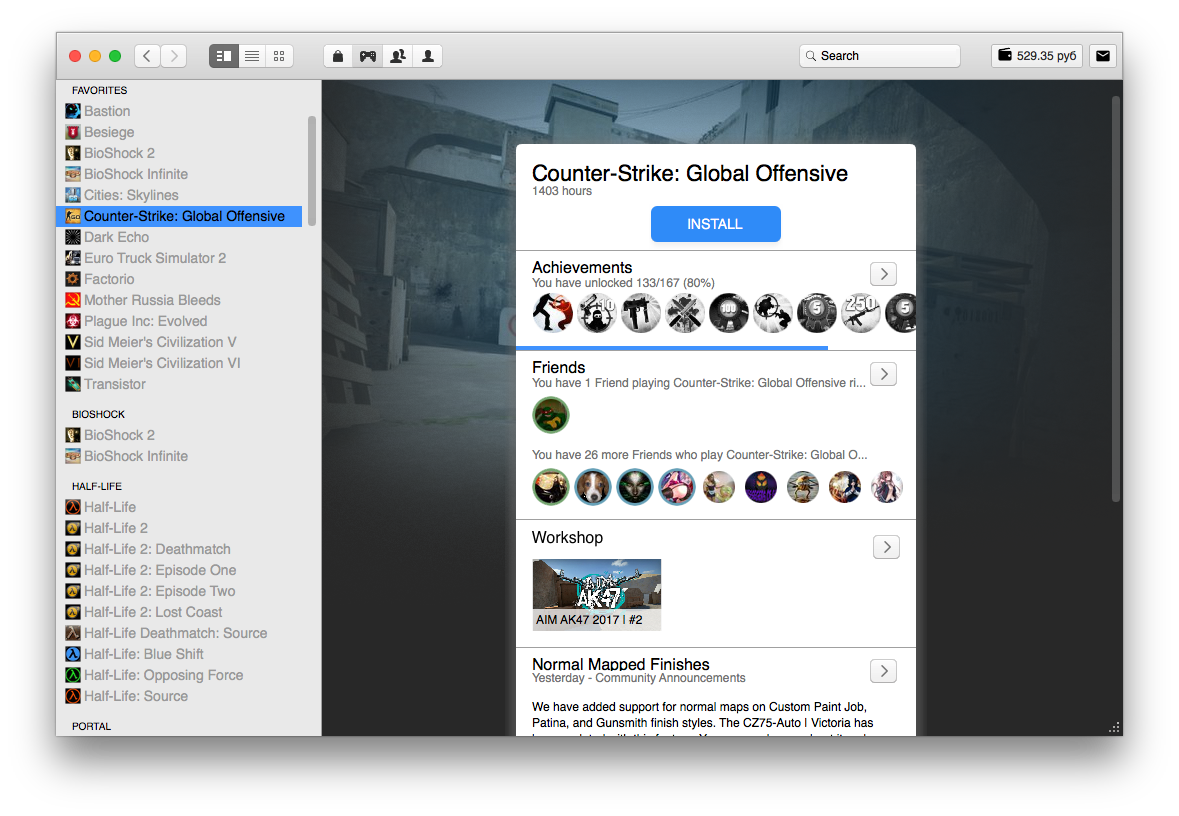Click the main content vertical scrollbar

[1117, 299]
